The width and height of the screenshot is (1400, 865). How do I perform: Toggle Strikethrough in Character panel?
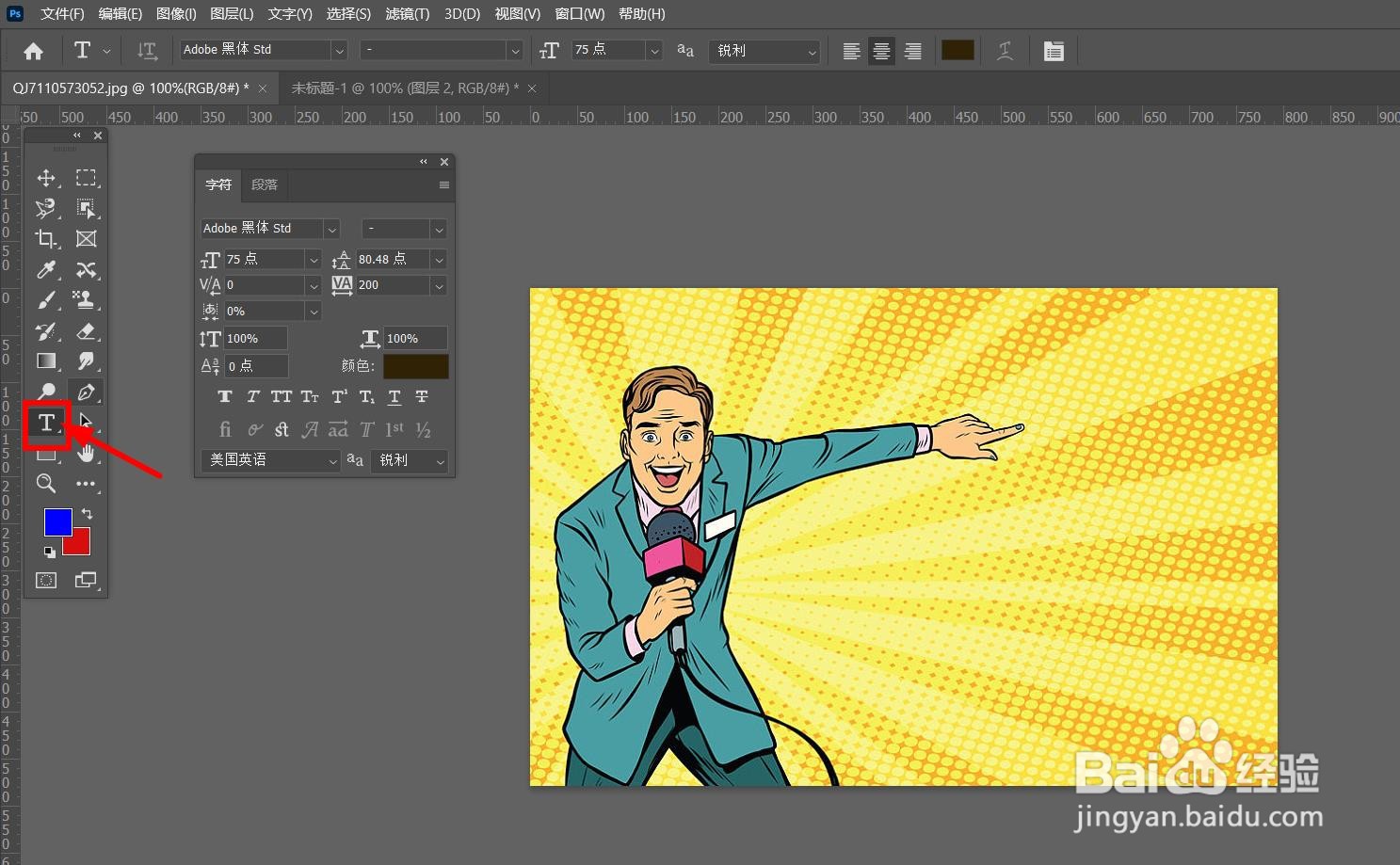(422, 397)
